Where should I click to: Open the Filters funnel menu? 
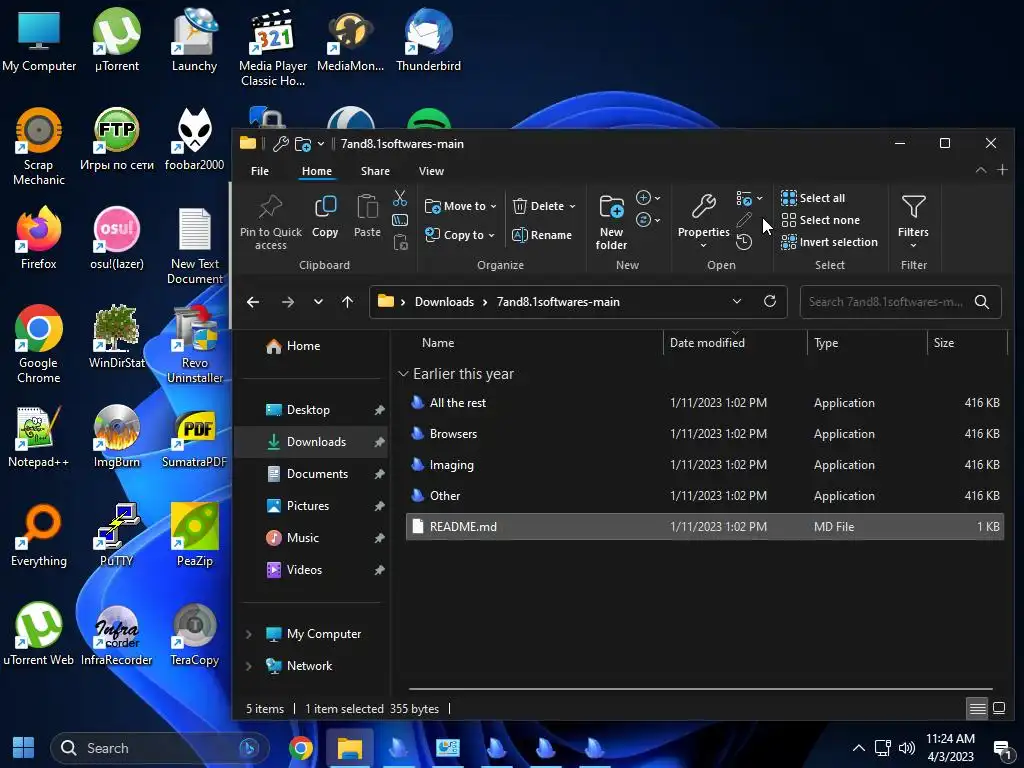pos(913,221)
